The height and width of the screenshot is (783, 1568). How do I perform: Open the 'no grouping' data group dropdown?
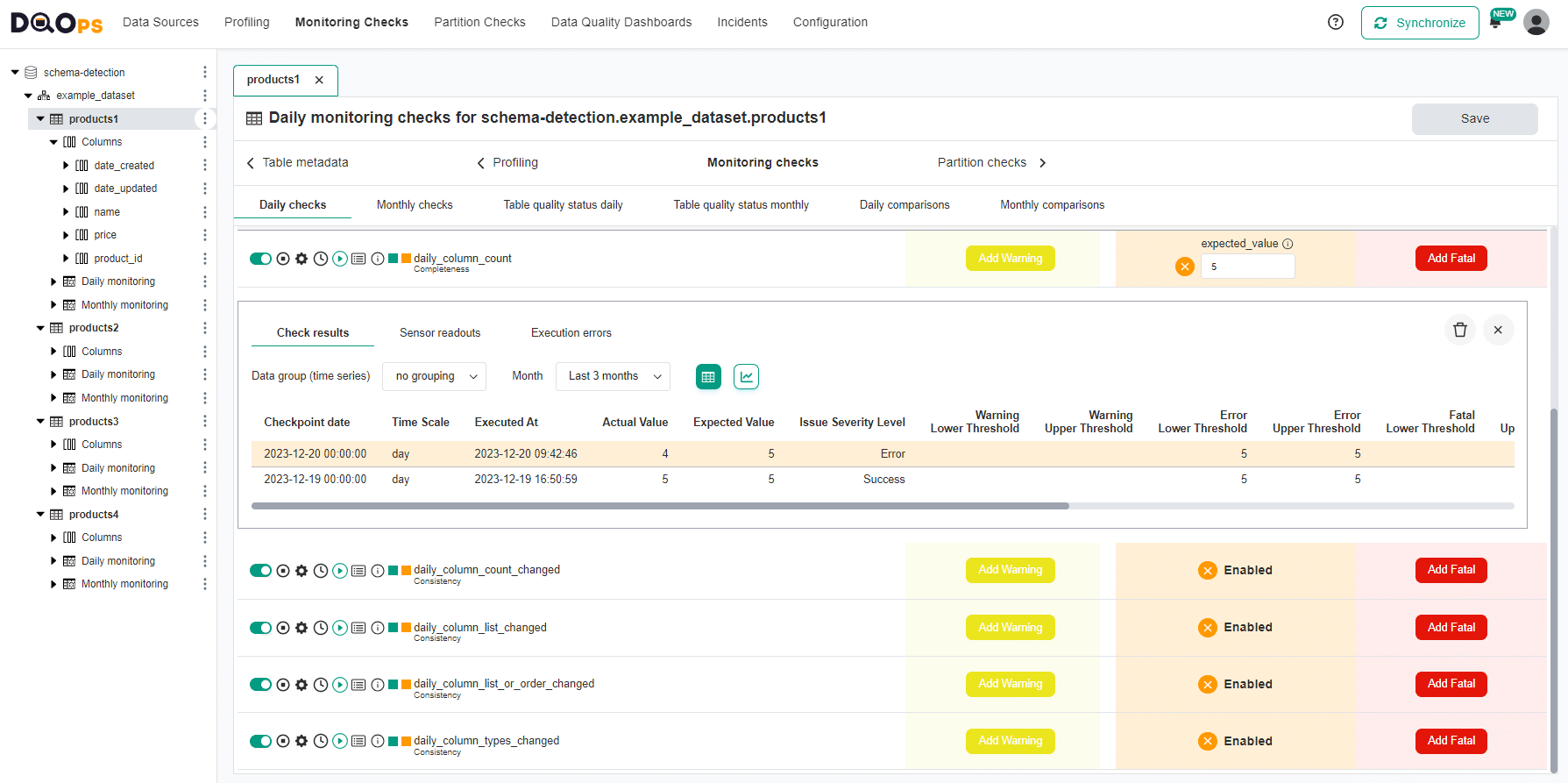pyautogui.click(x=434, y=376)
